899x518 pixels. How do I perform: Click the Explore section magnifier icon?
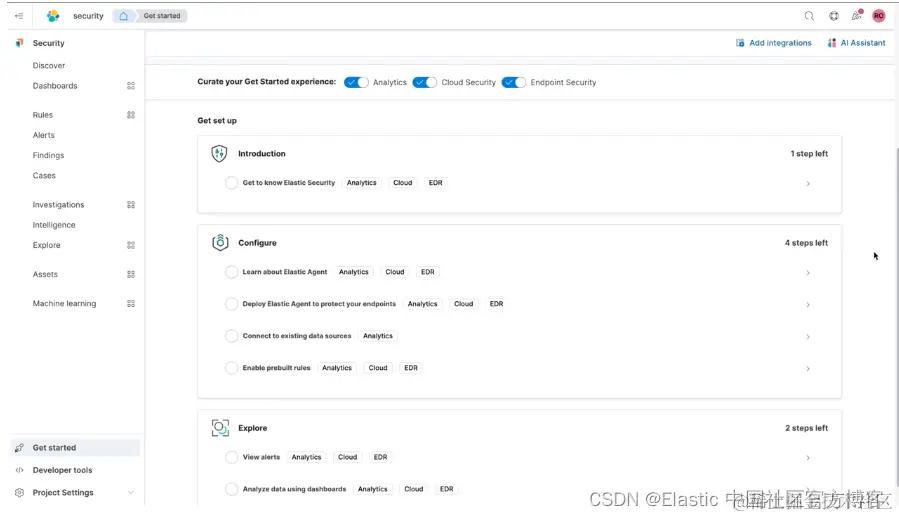pos(220,428)
